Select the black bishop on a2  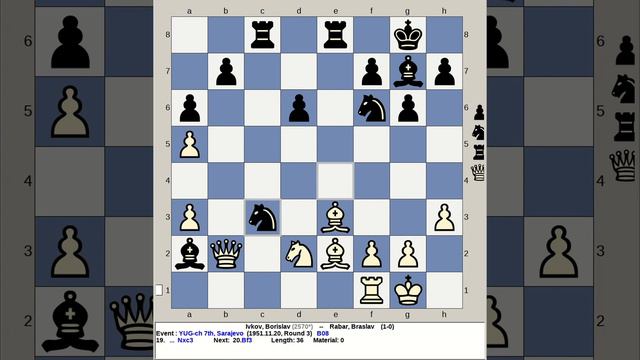[189, 254]
